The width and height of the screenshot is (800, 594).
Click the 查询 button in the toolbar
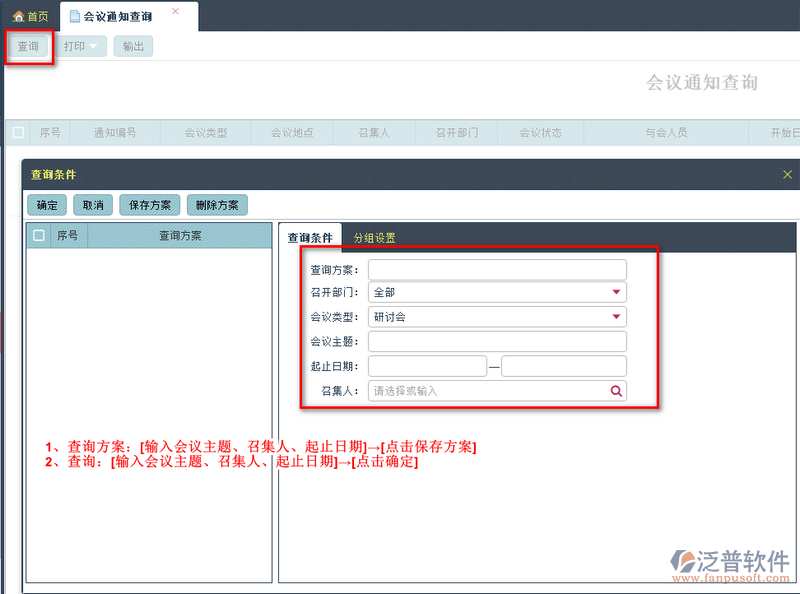(x=28, y=45)
